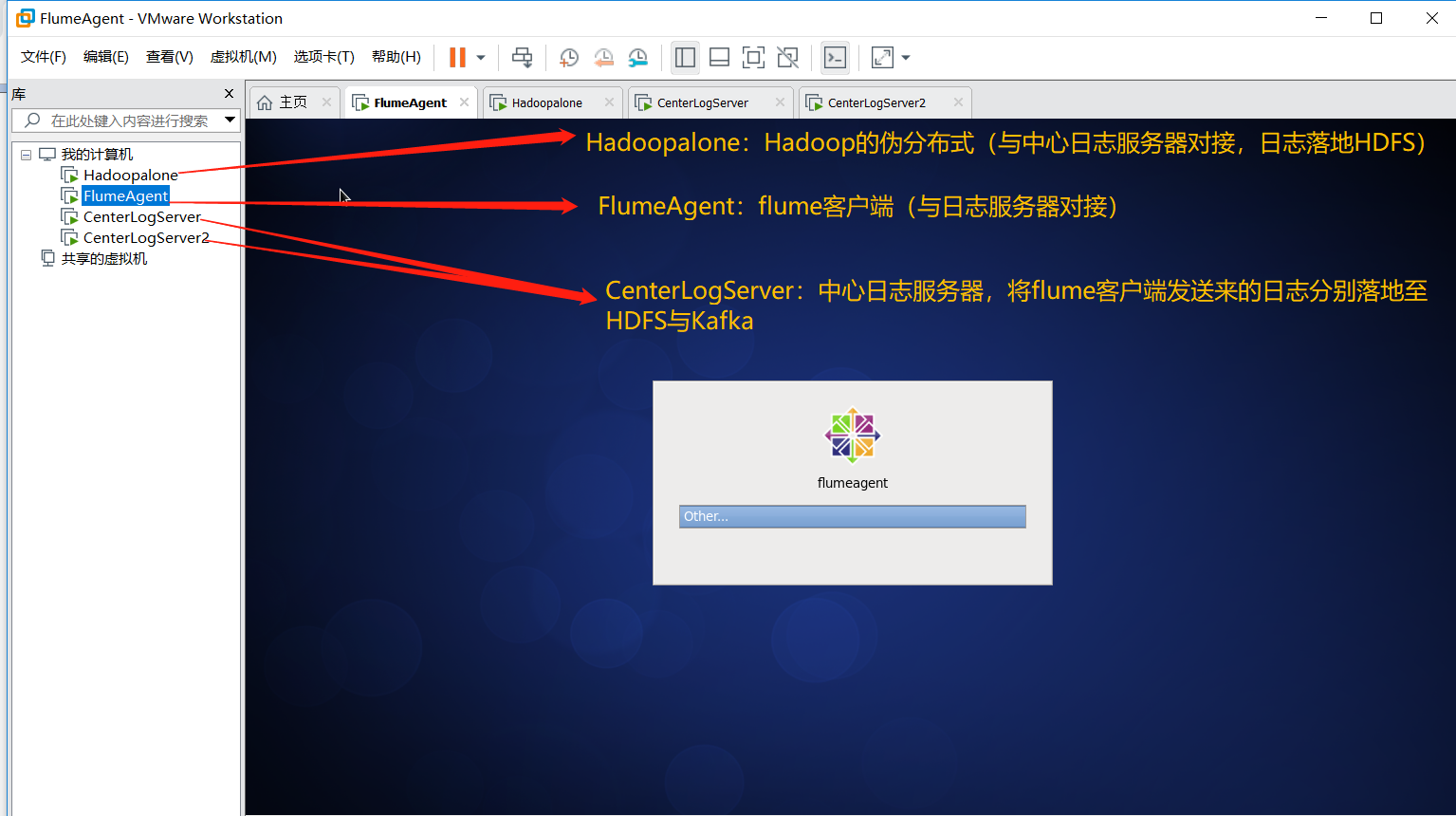
Task: Maximize the VMware Workstation window
Action: (x=1376, y=18)
